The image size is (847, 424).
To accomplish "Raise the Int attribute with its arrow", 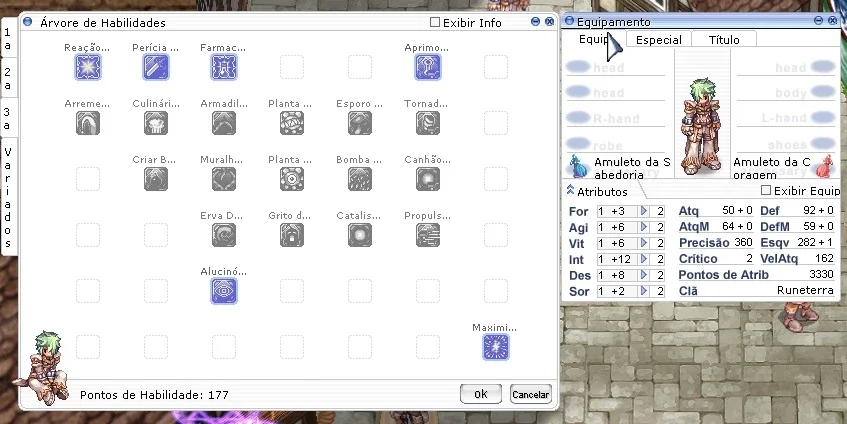I will click(x=643, y=259).
